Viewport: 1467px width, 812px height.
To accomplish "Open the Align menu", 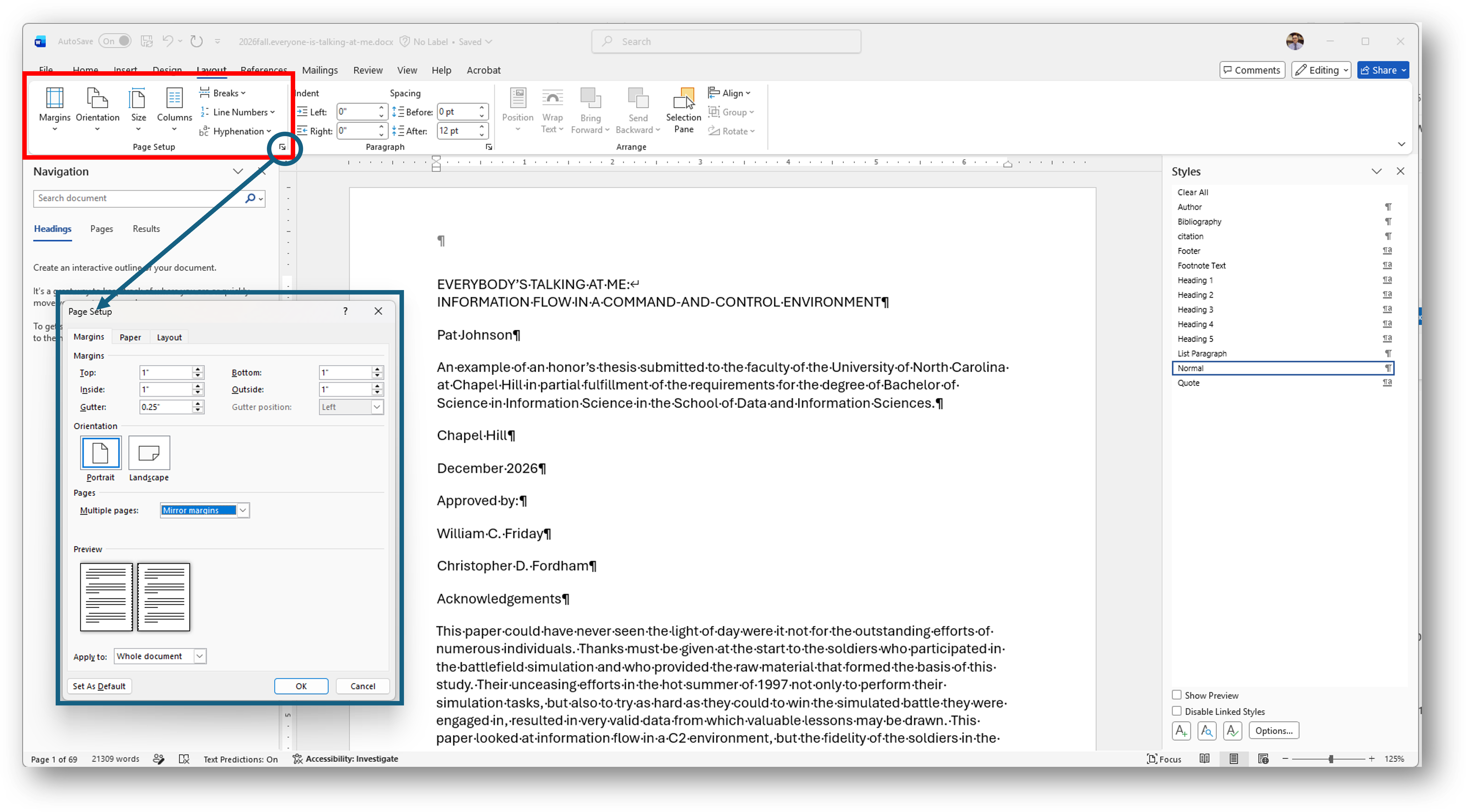I will (x=729, y=93).
